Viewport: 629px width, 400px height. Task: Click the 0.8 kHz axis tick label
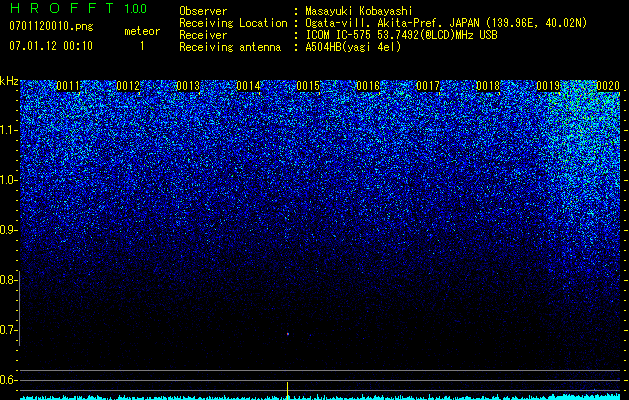point(9,280)
